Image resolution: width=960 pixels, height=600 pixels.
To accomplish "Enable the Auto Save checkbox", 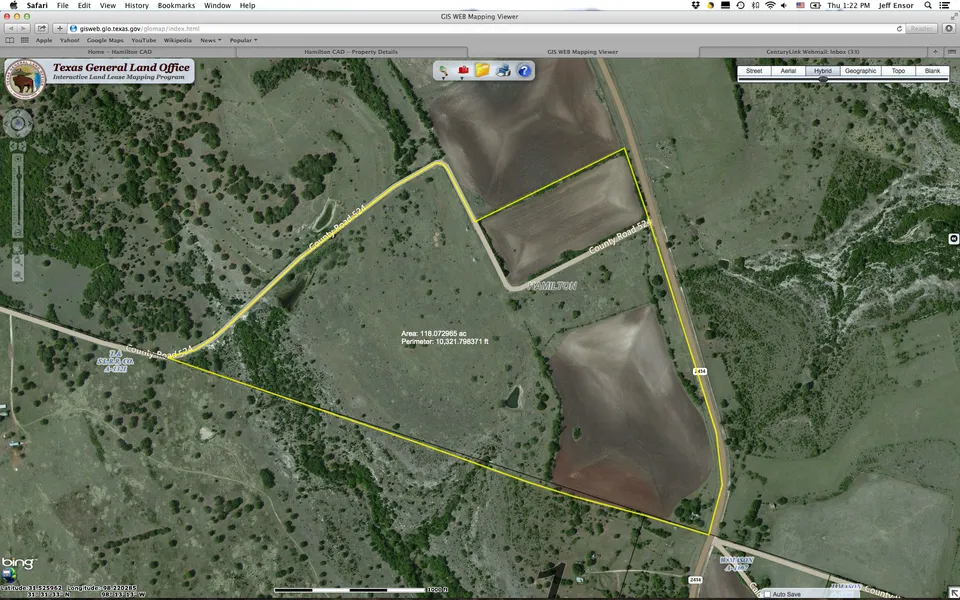I will click(x=766, y=594).
